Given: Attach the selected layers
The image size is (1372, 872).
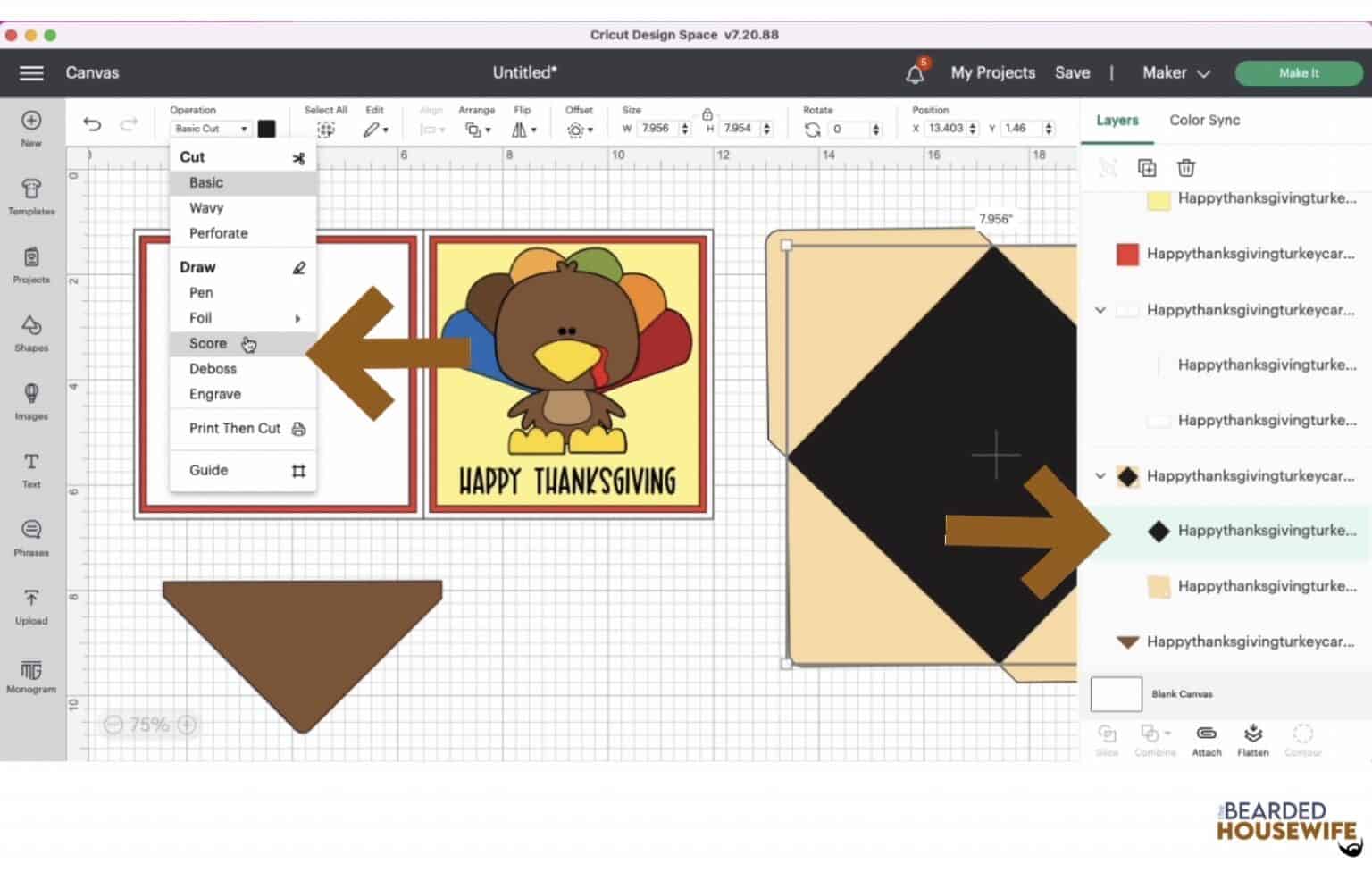Looking at the screenshot, I should tap(1206, 735).
